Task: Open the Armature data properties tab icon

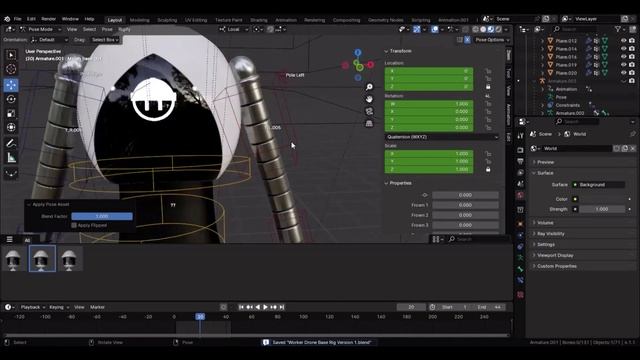Action: coord(520,258)
